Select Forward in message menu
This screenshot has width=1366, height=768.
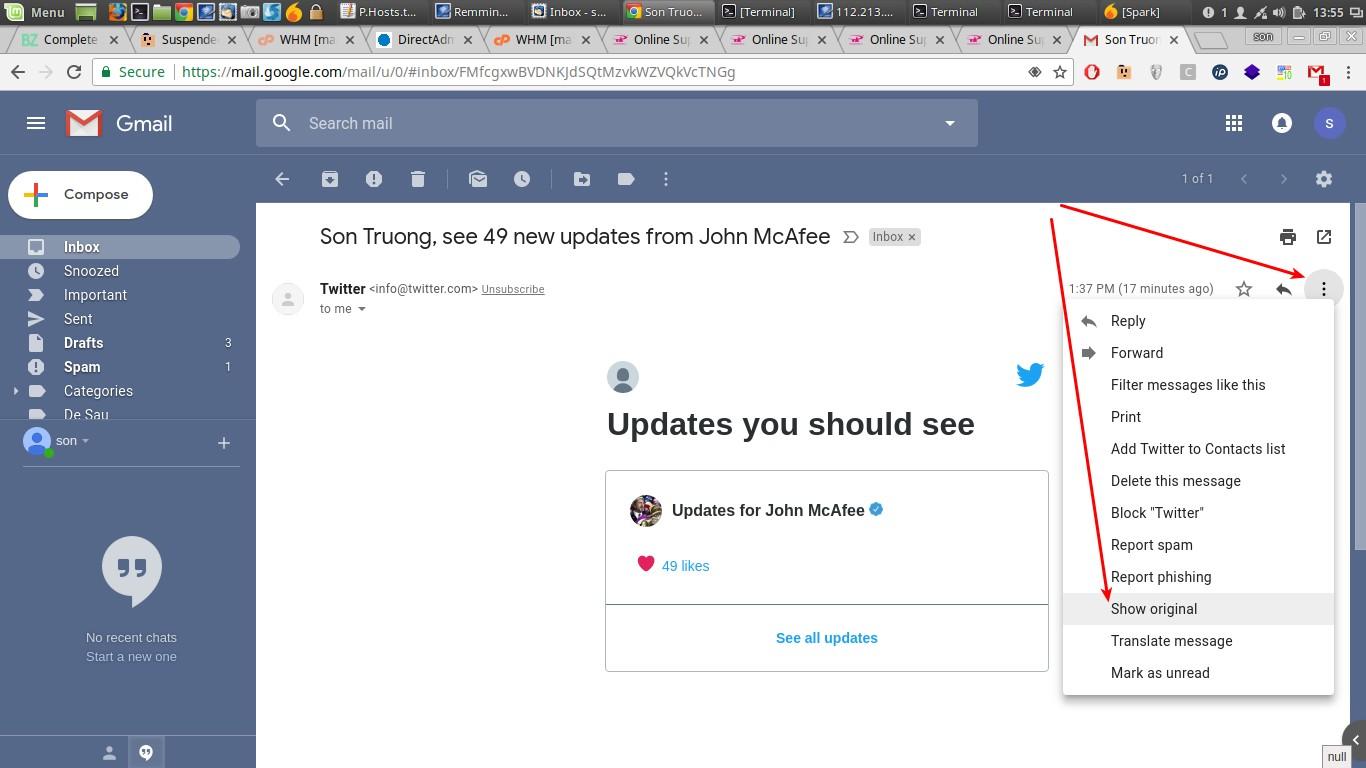coord(1198,353)
